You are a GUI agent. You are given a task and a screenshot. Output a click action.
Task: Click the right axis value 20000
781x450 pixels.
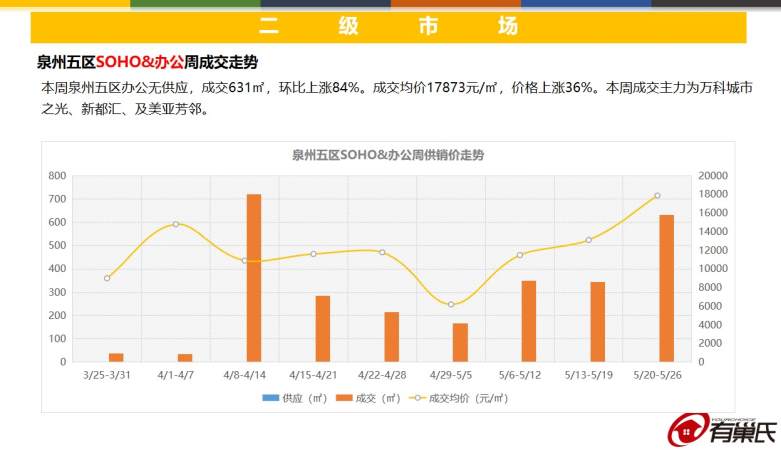coord(713,175)
